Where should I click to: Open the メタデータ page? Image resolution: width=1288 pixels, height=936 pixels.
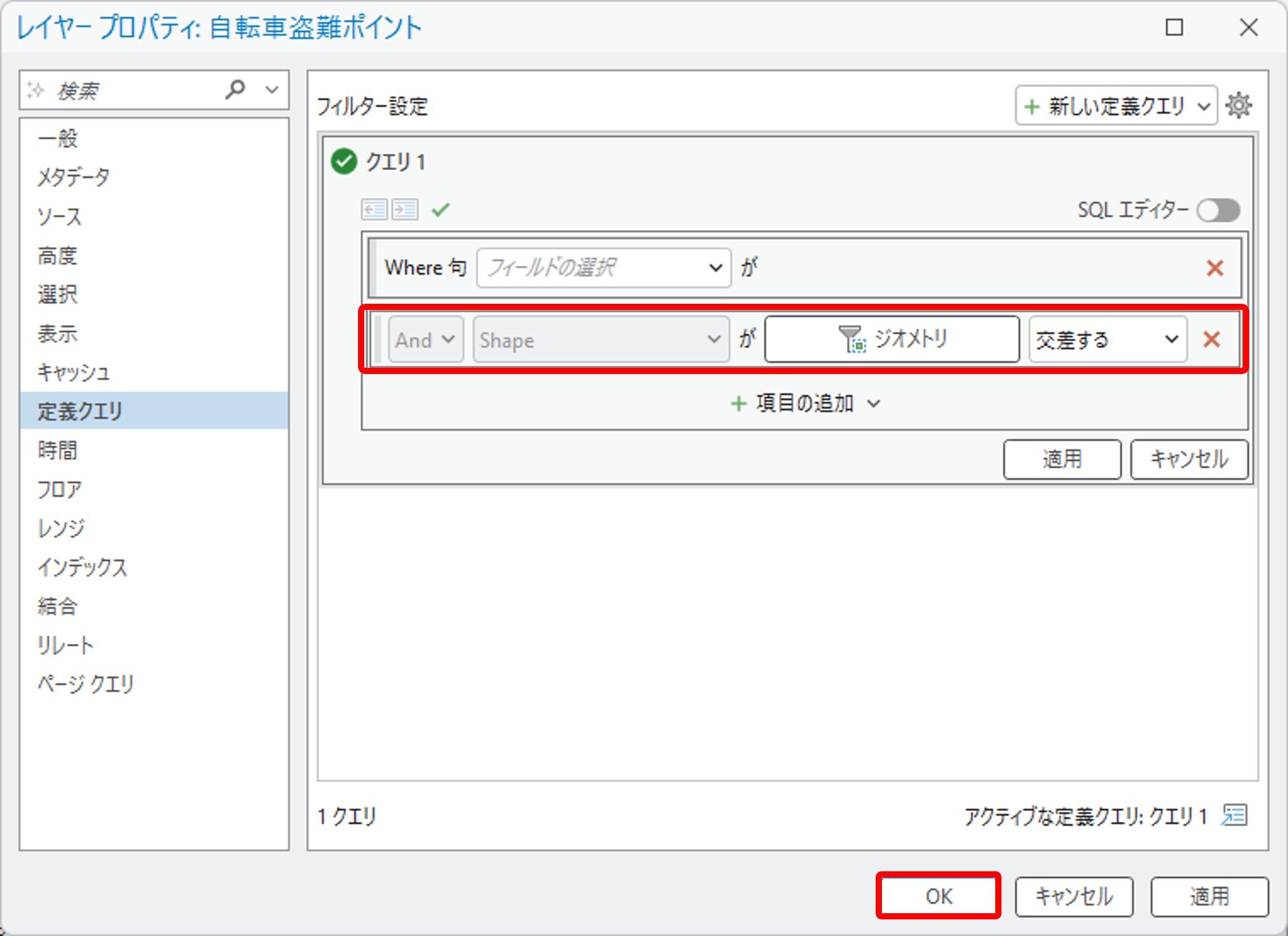[x=154, y=177]
